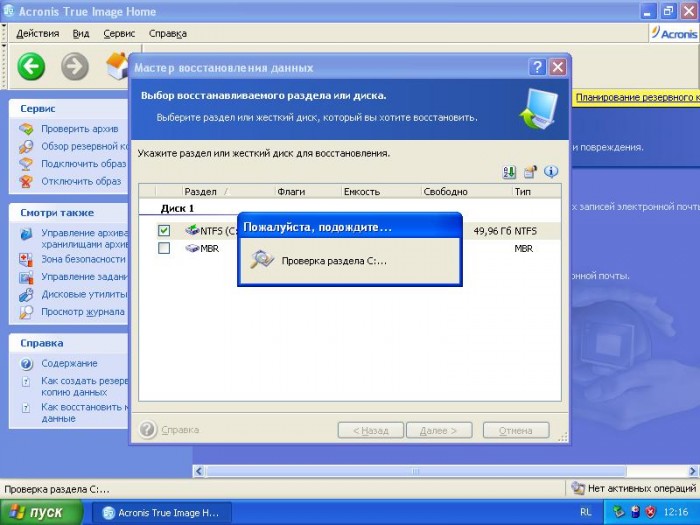700x525 pixels.
Task: Open Планирование резервного link in main window
Action: [638, 97]
